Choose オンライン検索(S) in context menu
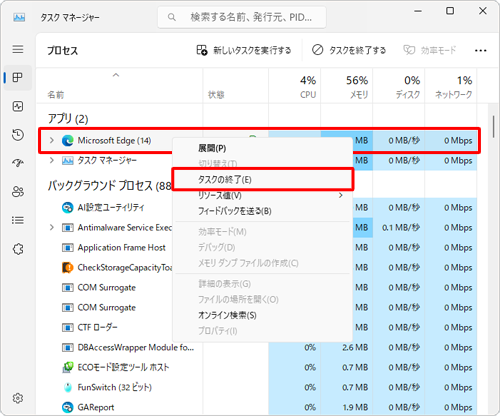The image size is (500, 416). [262, 315]
